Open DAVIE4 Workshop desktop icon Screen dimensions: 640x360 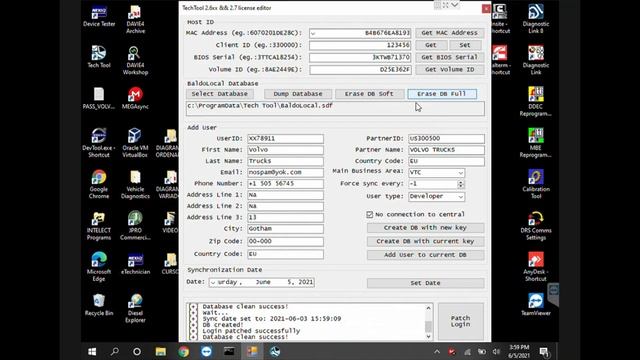pyautogui.click(x=135, y=60)
